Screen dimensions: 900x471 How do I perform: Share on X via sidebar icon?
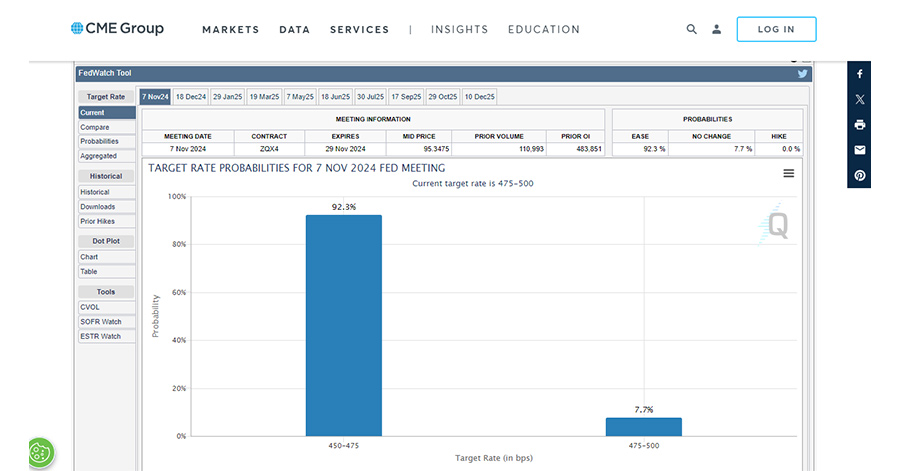[859, 99]
